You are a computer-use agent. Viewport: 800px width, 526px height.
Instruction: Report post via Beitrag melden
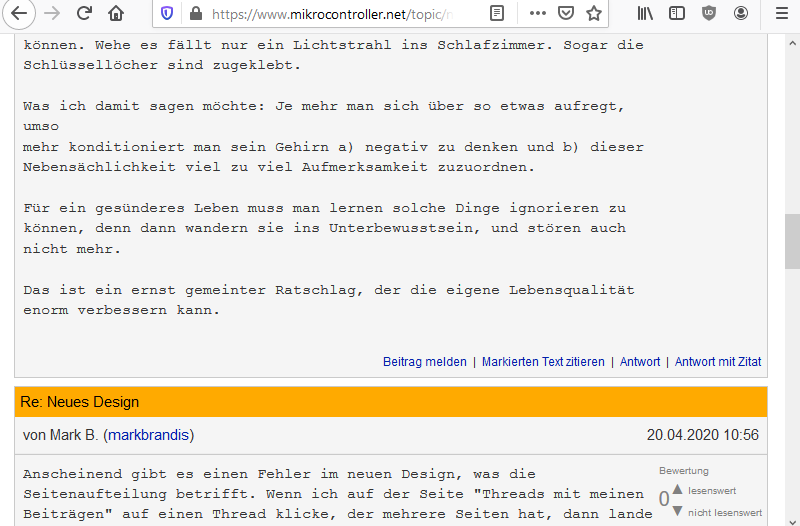pos(424,362)
